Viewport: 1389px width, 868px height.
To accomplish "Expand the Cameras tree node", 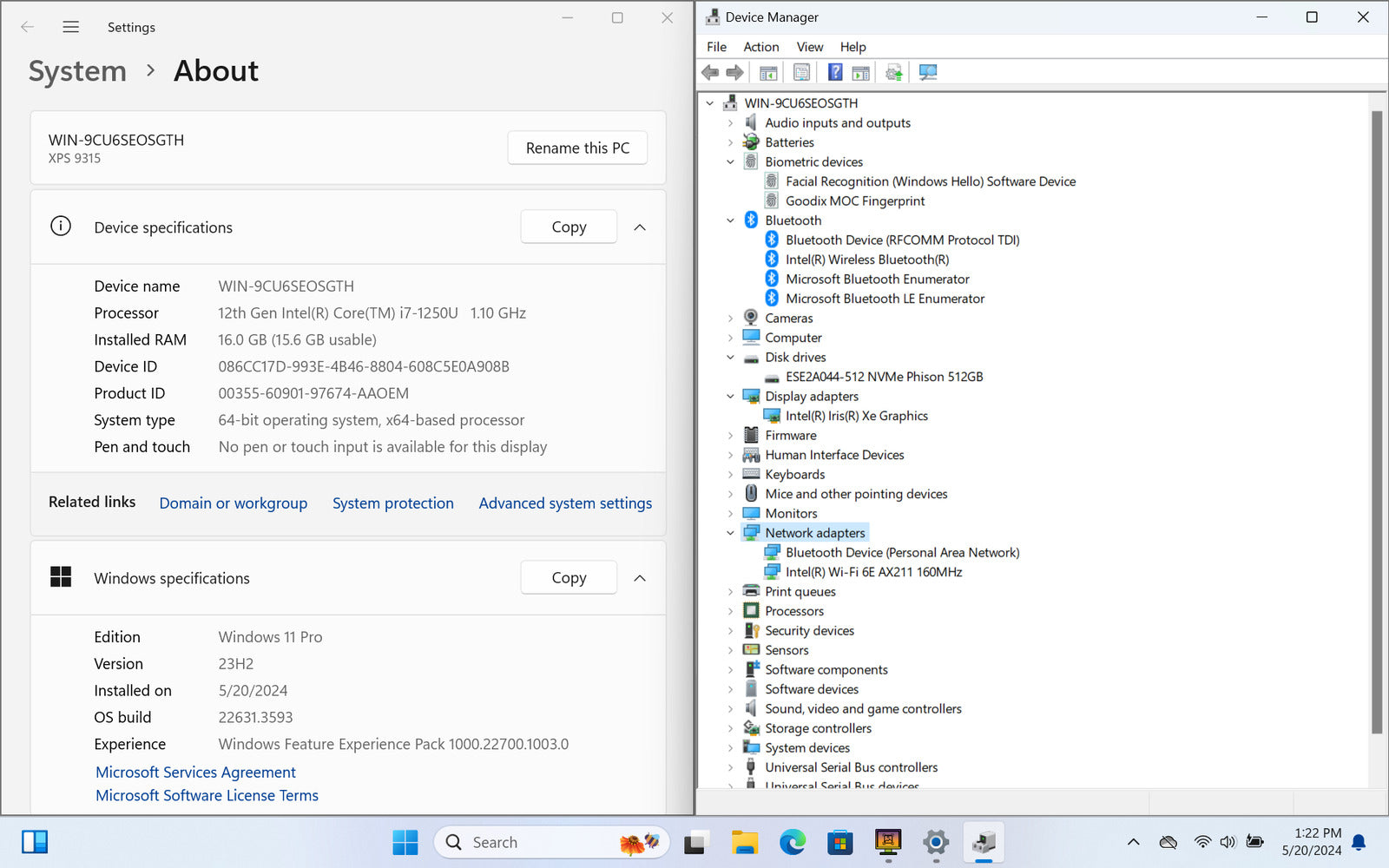I will pos(730,319).
